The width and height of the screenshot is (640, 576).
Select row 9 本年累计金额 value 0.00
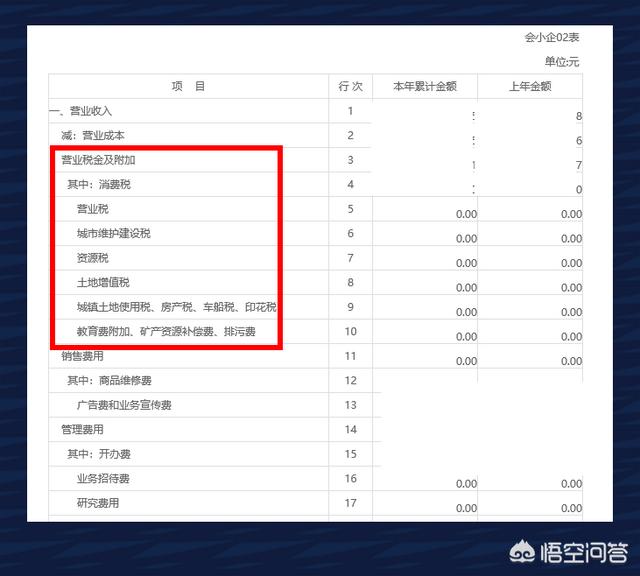467,312
